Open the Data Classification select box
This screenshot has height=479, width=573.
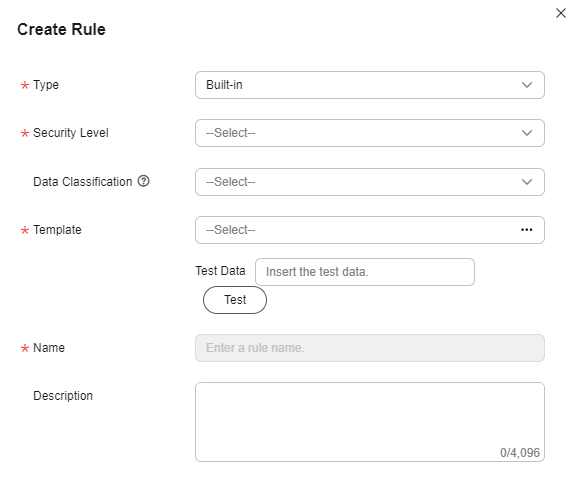point(370,182)
